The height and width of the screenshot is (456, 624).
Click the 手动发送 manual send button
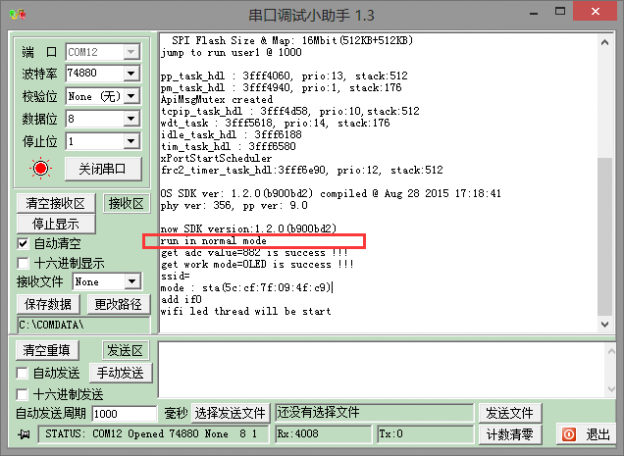click(x=120, y=373)
